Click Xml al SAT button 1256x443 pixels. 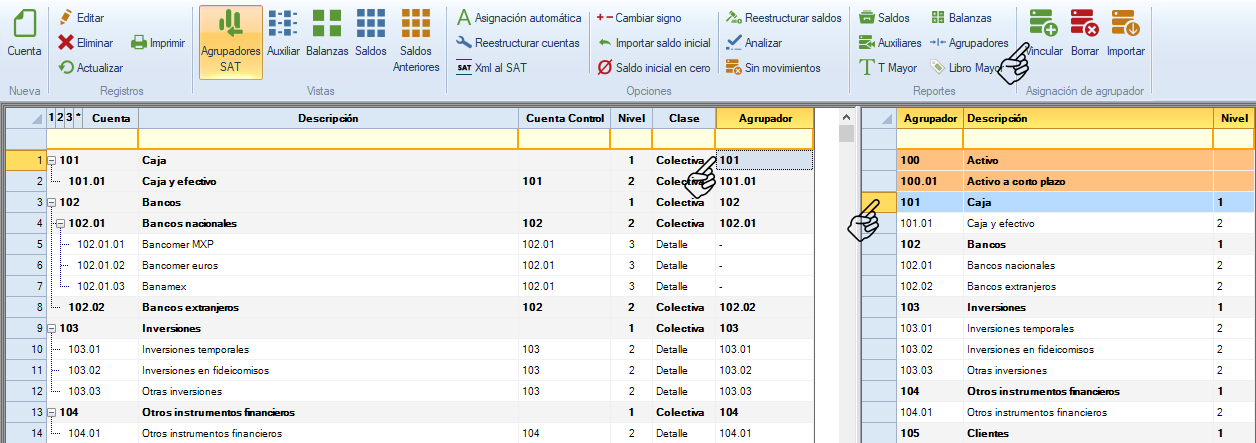tap(492, 68)
